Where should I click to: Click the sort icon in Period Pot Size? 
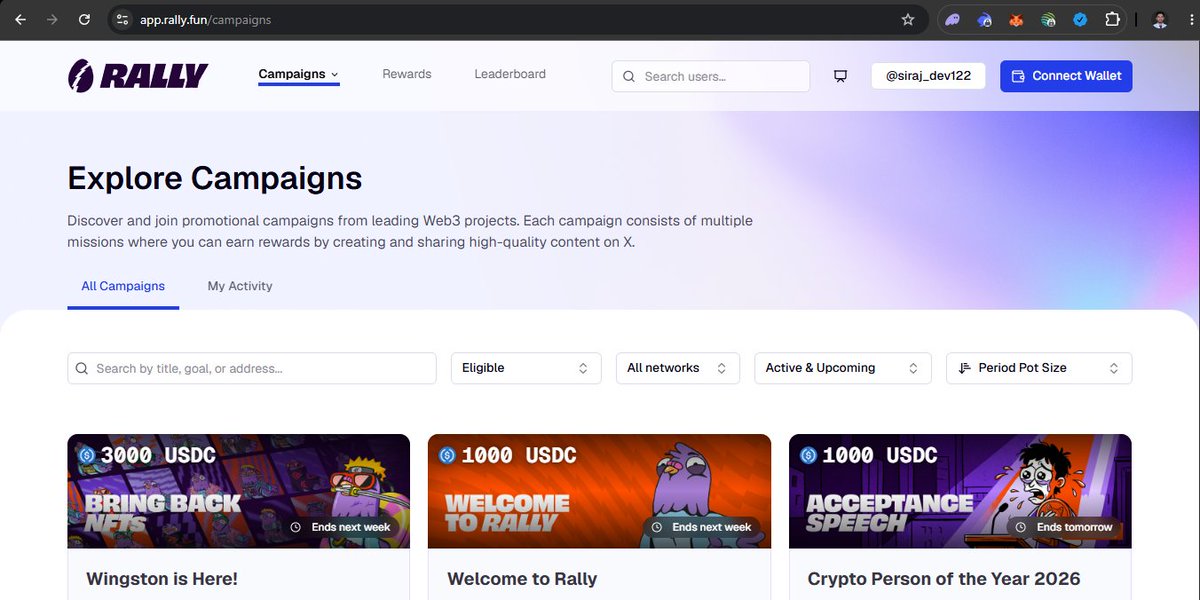[965, 368]
